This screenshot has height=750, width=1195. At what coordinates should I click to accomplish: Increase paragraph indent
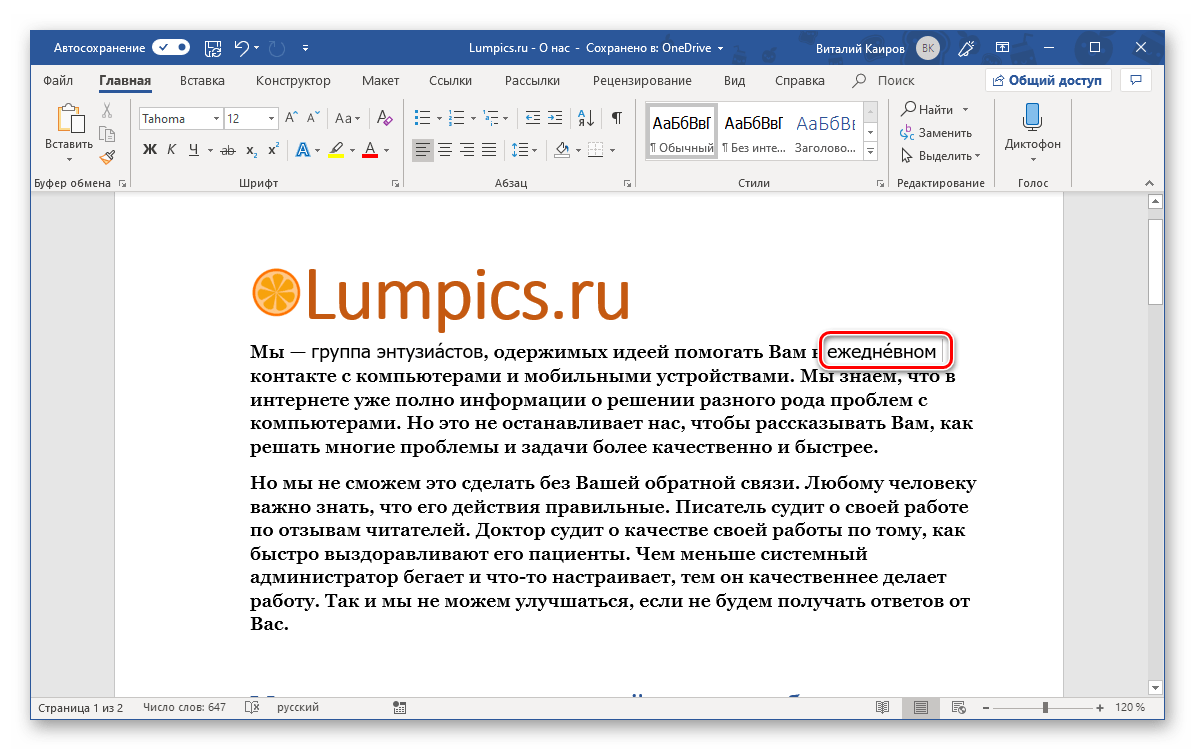(557, 118)
